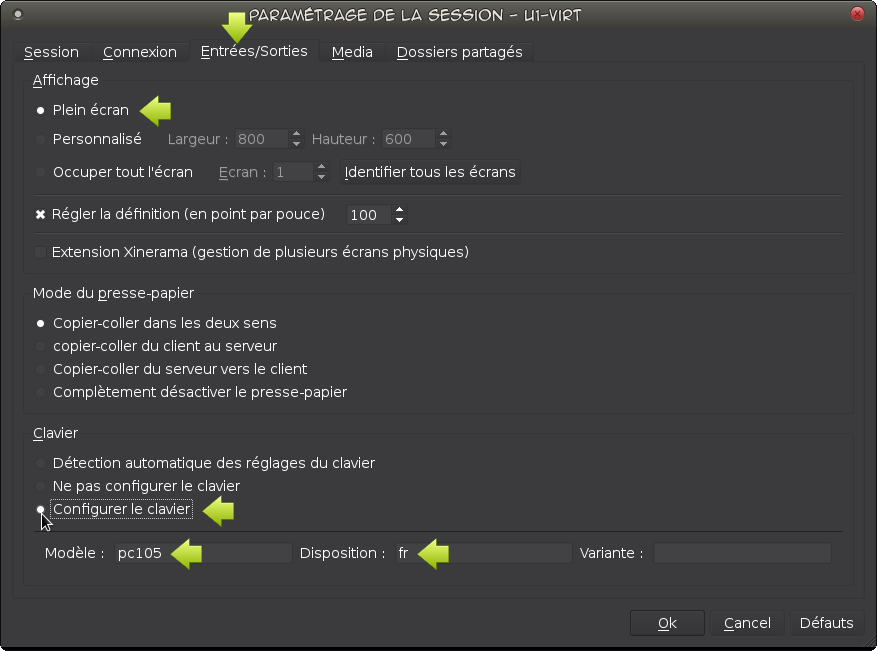Enable Extension Xinerama checkbox

[x=41, y=252]
